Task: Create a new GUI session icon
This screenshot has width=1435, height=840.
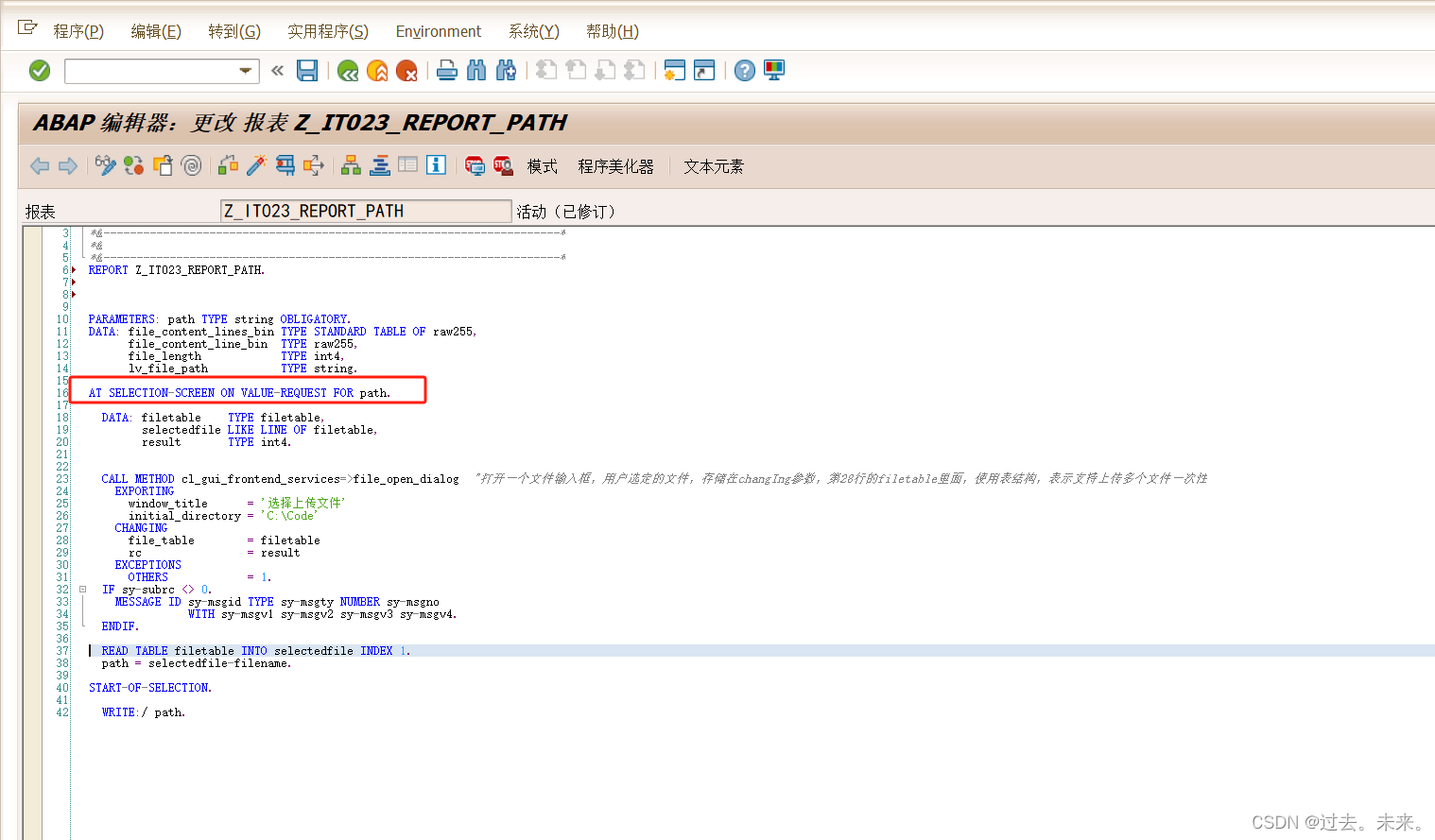Action: (x=674, y=71)
